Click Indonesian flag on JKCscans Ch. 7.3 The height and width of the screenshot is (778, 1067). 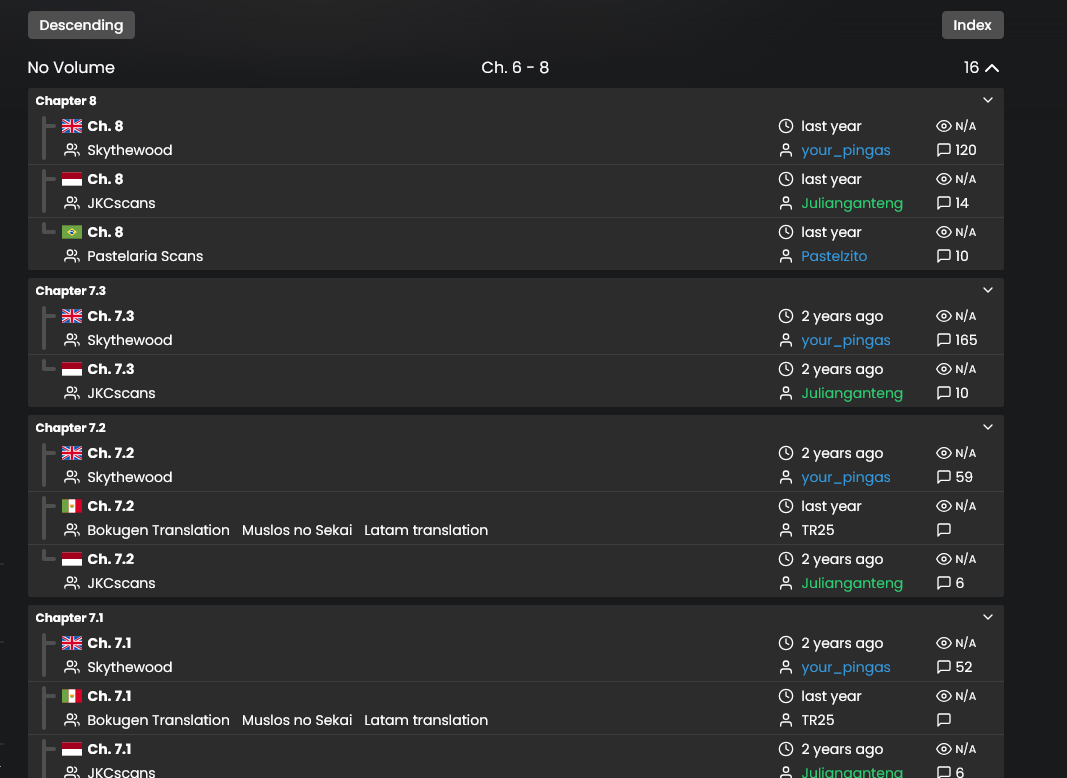(x=71, y=369)
